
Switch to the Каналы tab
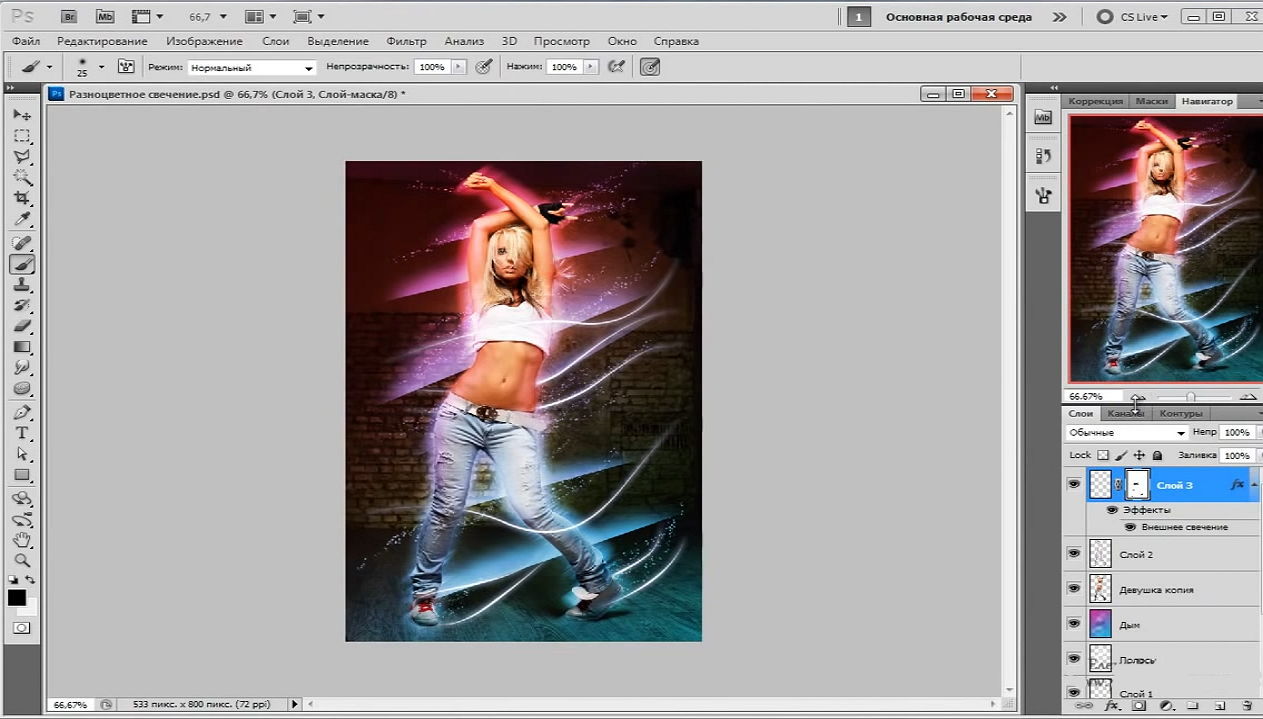coord(1125,413)
